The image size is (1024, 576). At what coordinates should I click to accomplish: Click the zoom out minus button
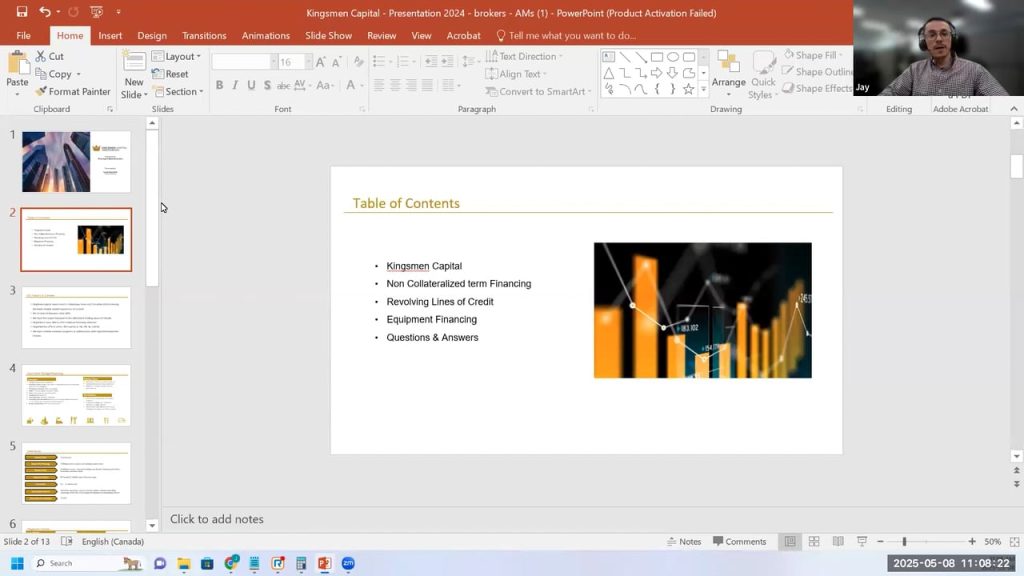coord(880,541)
